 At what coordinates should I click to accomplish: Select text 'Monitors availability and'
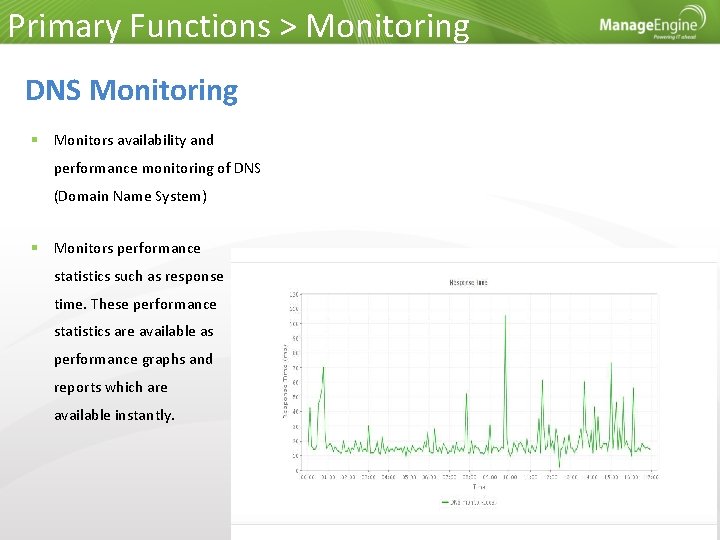(134, 140)
